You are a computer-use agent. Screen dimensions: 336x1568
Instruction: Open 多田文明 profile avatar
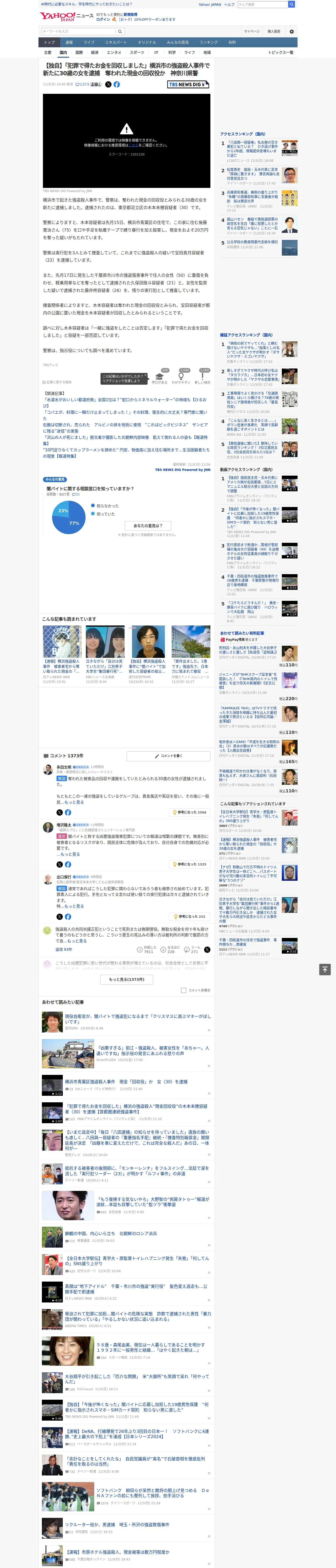pos(48,769)
